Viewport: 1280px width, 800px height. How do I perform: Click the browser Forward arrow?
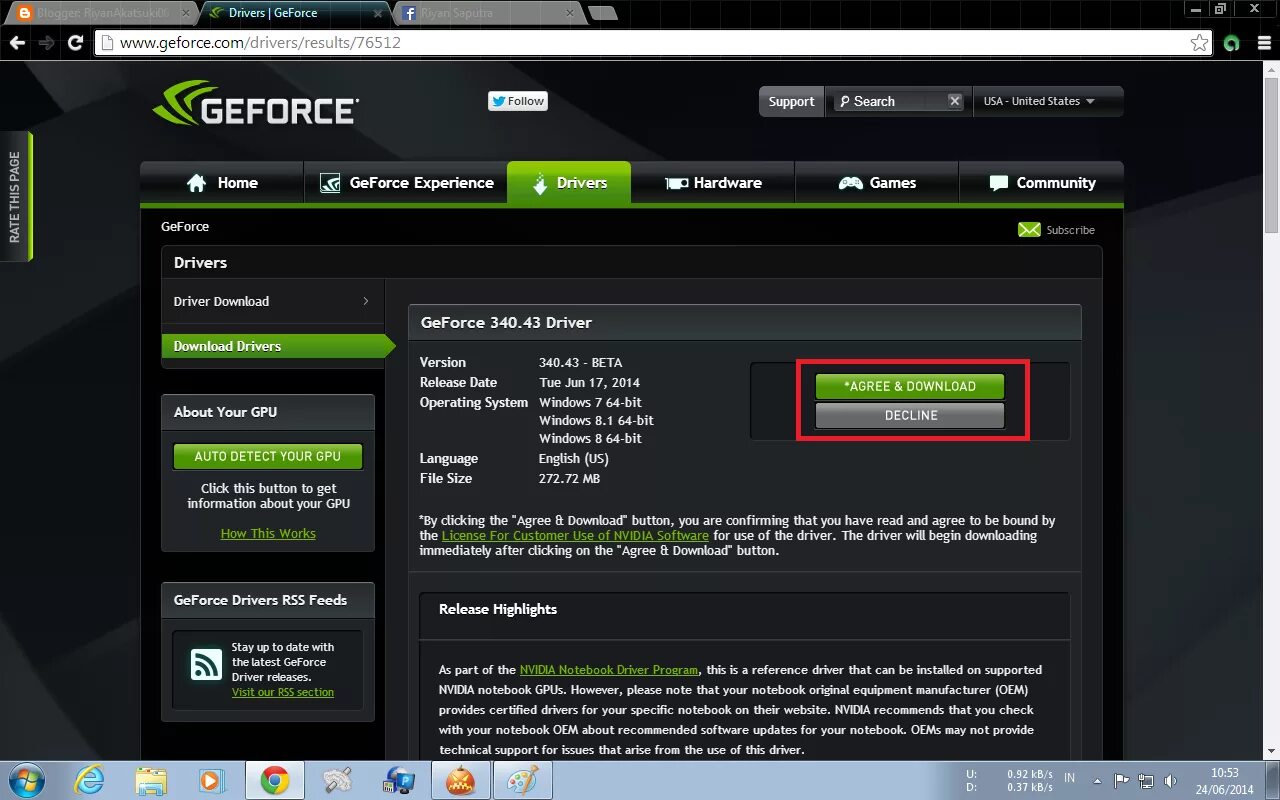coord(46,43)
